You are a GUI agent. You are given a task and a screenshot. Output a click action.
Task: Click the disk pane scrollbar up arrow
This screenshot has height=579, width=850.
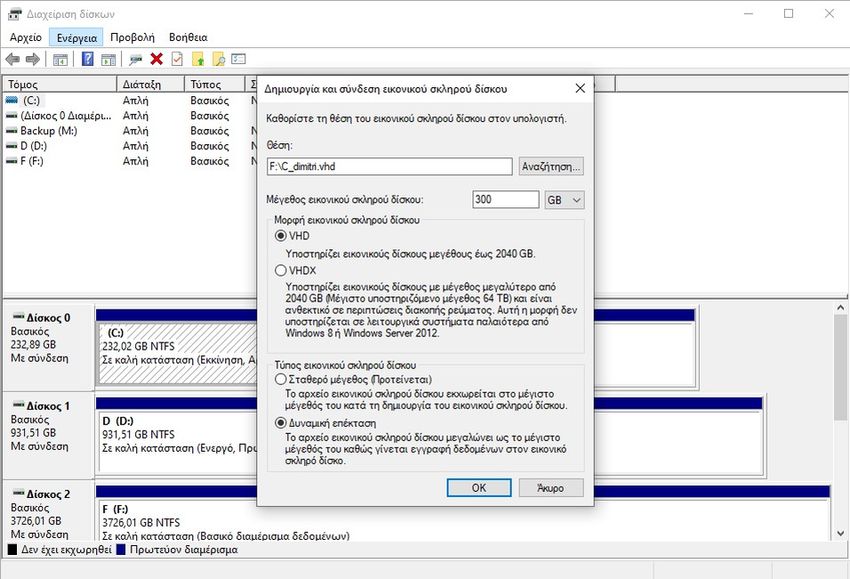click(x=840, y=307)
